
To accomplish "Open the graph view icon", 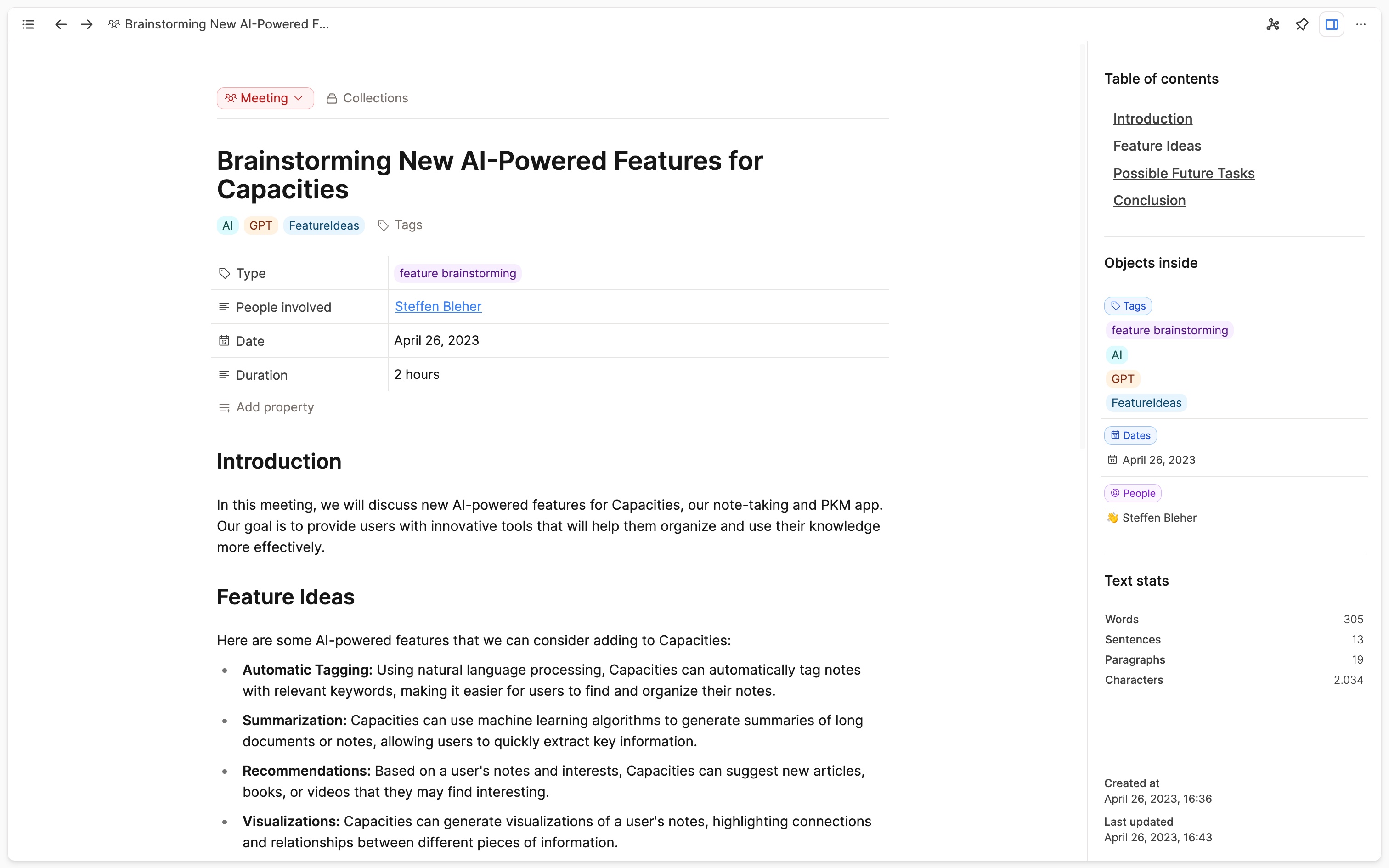I will tap(1273, 24).
